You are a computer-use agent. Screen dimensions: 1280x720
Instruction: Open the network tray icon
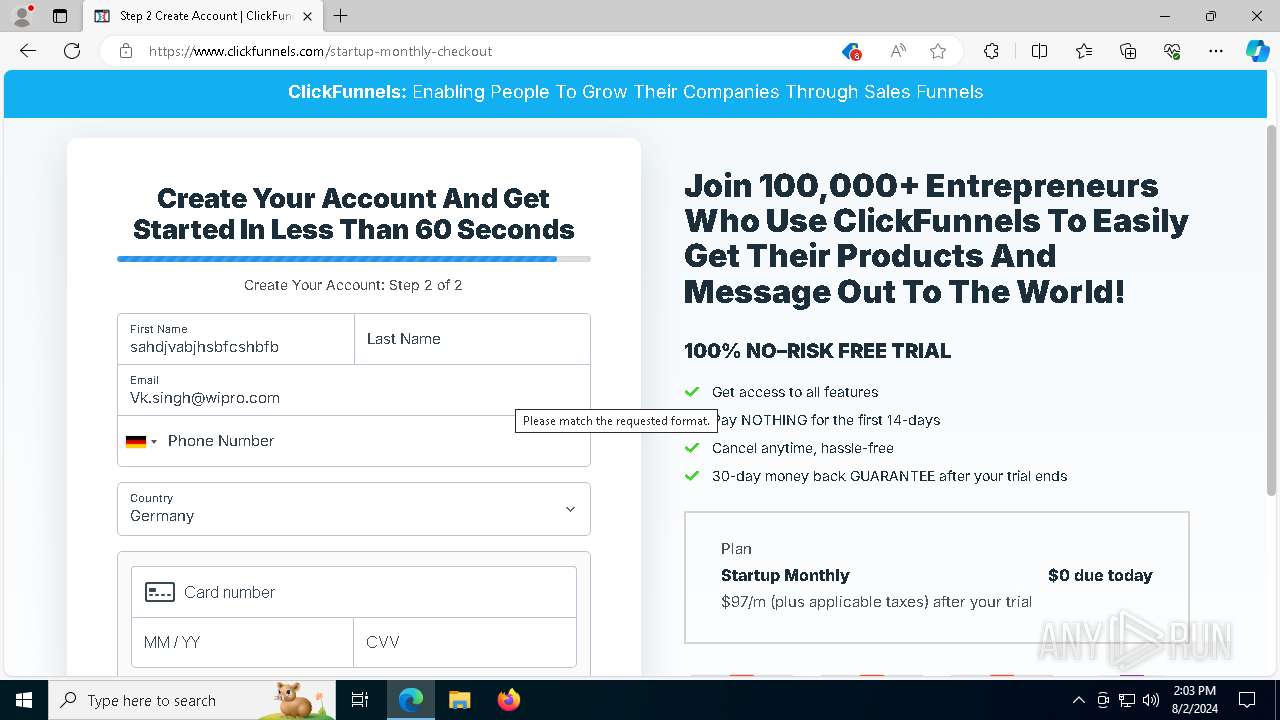(x=1127, y=700)
